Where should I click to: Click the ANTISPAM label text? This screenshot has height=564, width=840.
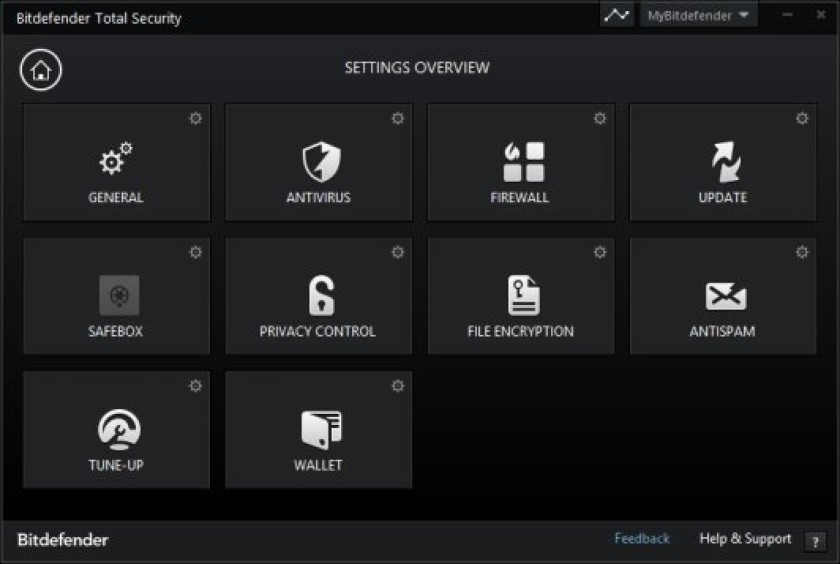722,332
